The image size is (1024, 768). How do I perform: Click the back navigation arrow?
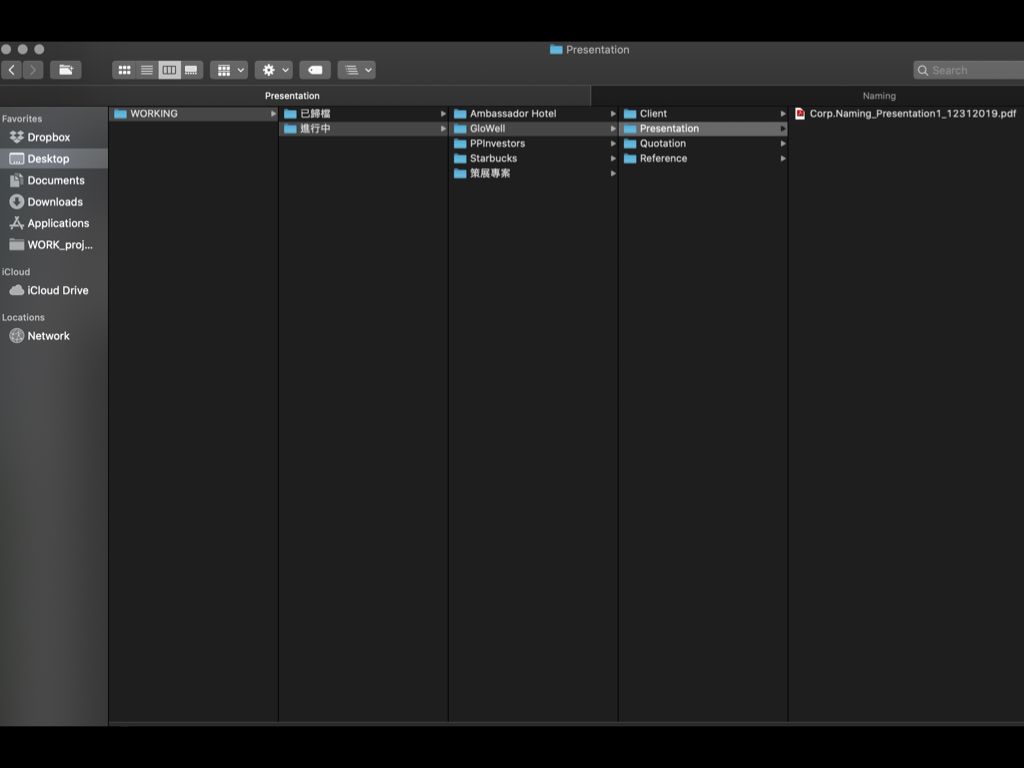pos(12,70)
